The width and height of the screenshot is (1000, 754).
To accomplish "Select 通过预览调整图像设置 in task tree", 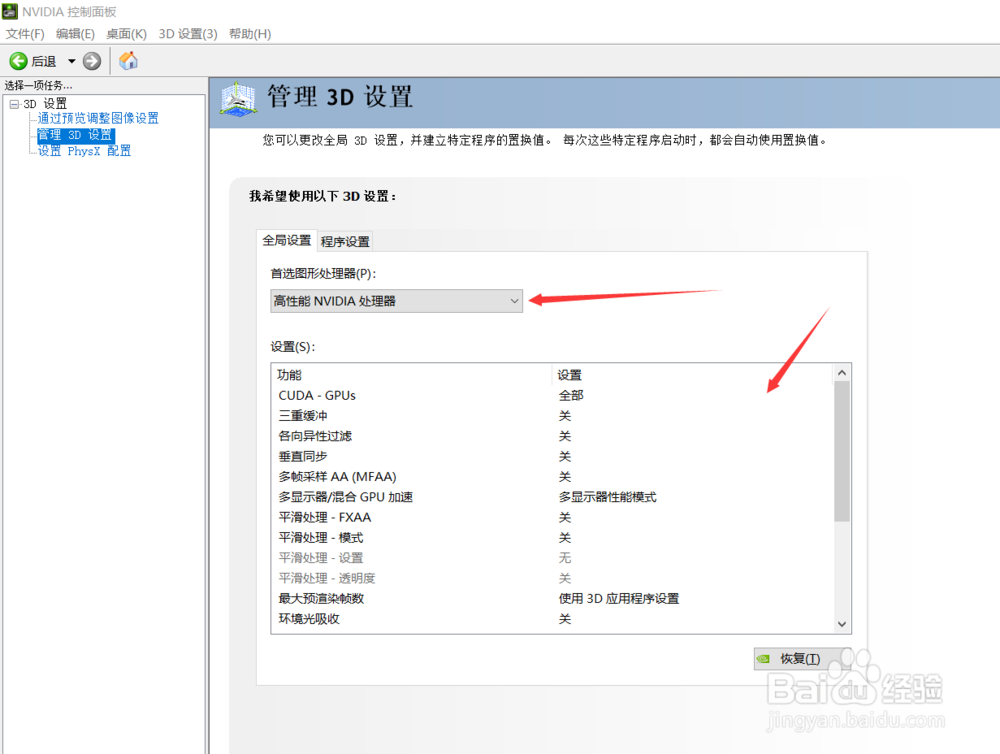I will [98, 118].
